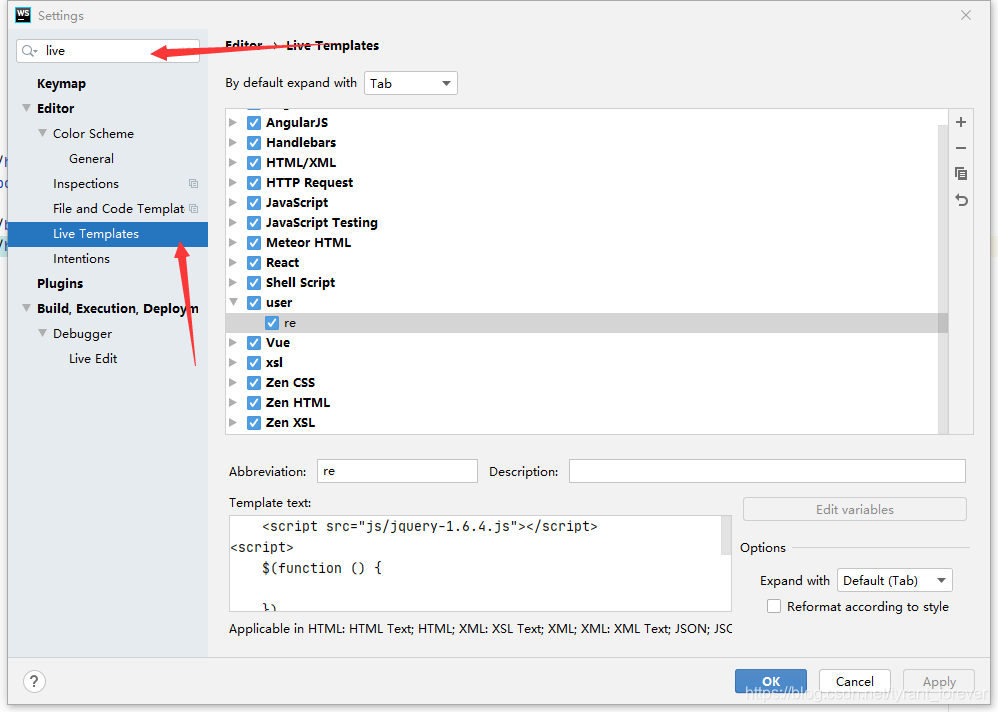The image size is (998, 712).
Task: Expand the Vue template group
Action: (x=233, y=342)
